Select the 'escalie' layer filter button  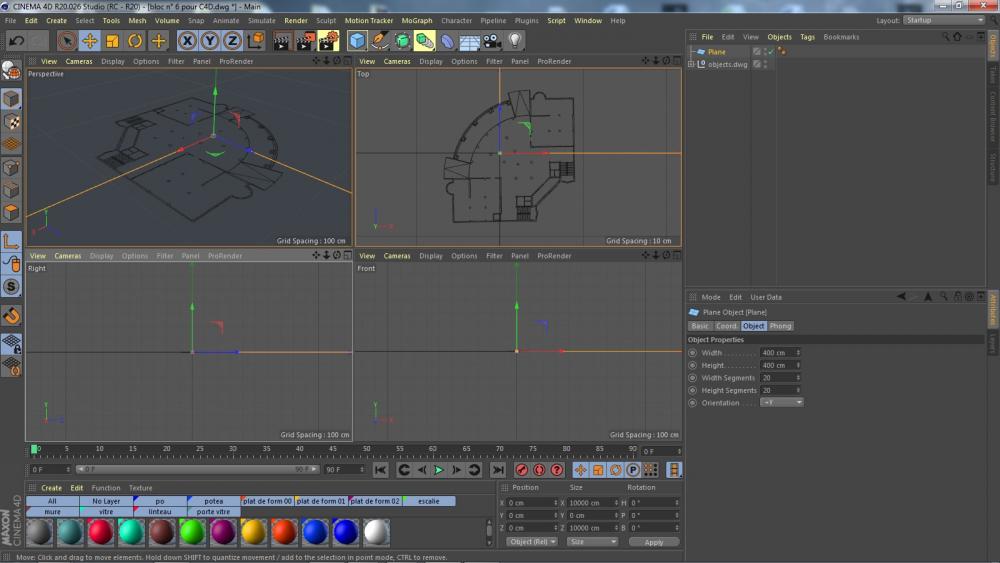[429, 501]
